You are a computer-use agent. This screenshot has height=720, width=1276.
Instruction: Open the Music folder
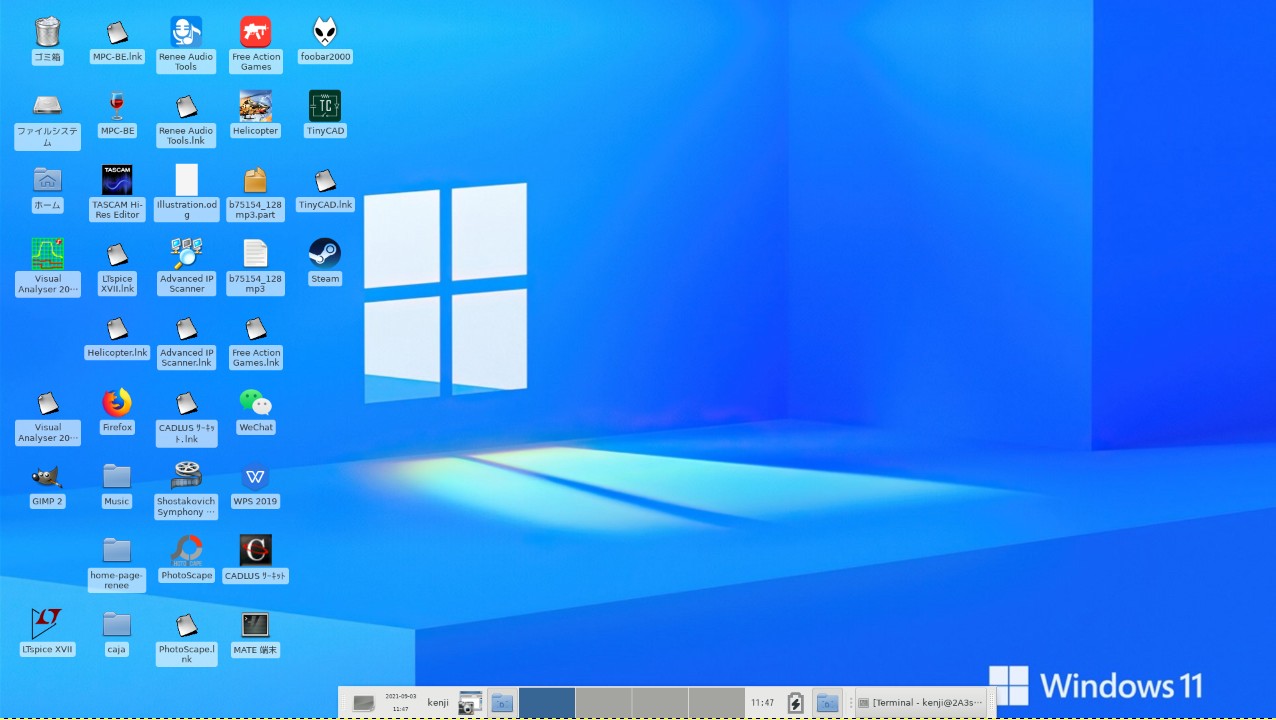[116, 477]
